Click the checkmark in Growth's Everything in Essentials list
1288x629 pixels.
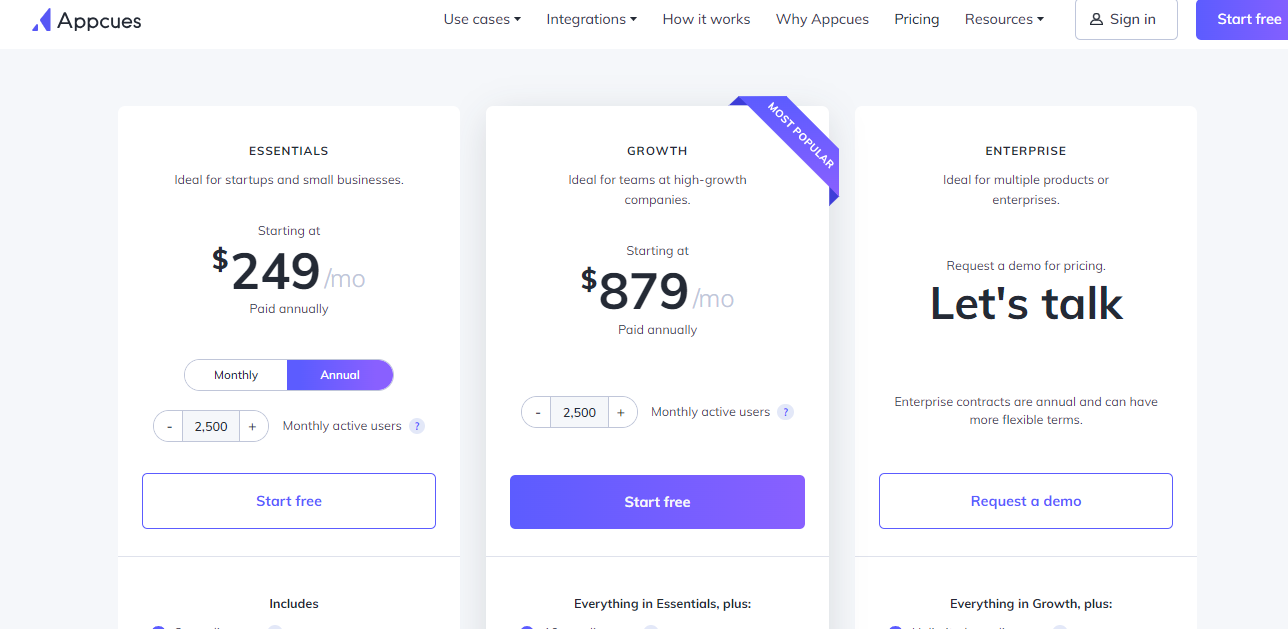(527, 627)
